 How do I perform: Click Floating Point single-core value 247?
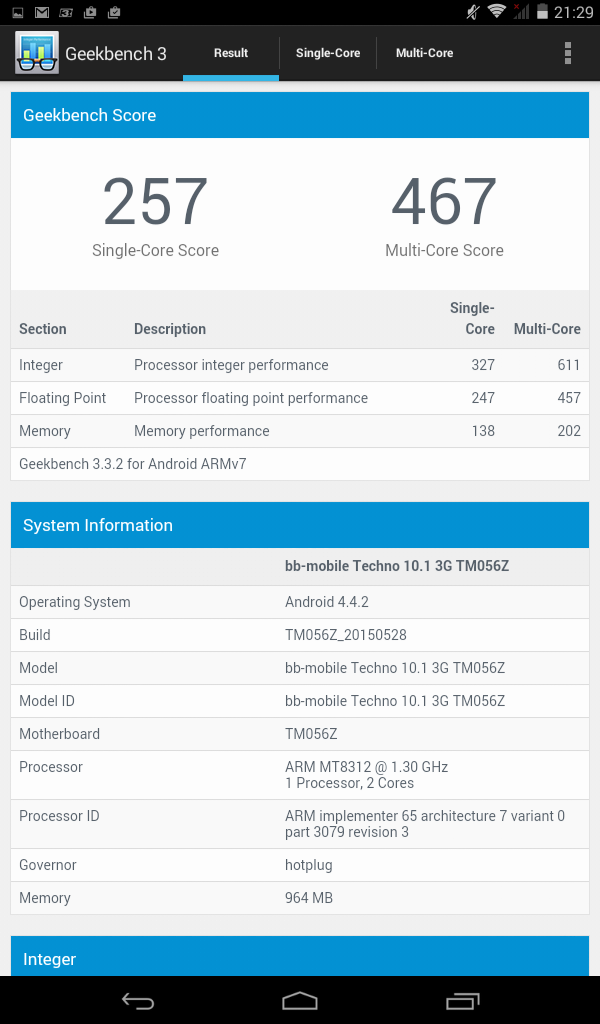[x=483, y=398]
